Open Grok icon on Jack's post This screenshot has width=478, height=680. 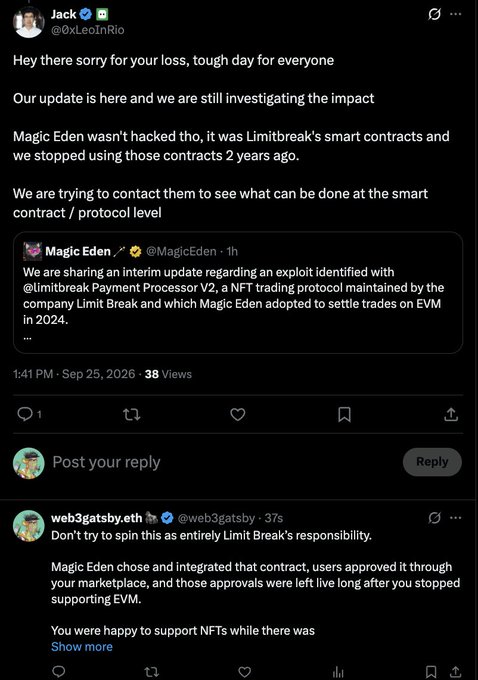(x=434, y=14)
